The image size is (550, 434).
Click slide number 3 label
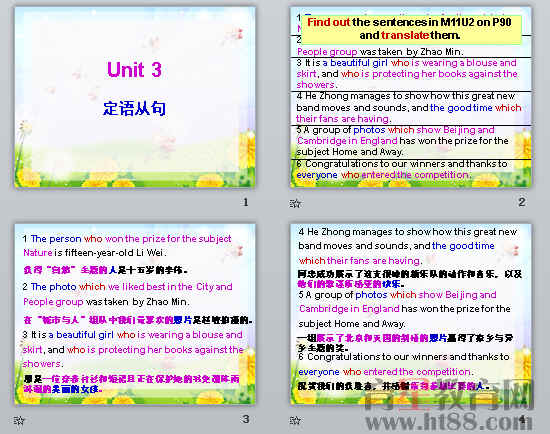click(246, 419)
